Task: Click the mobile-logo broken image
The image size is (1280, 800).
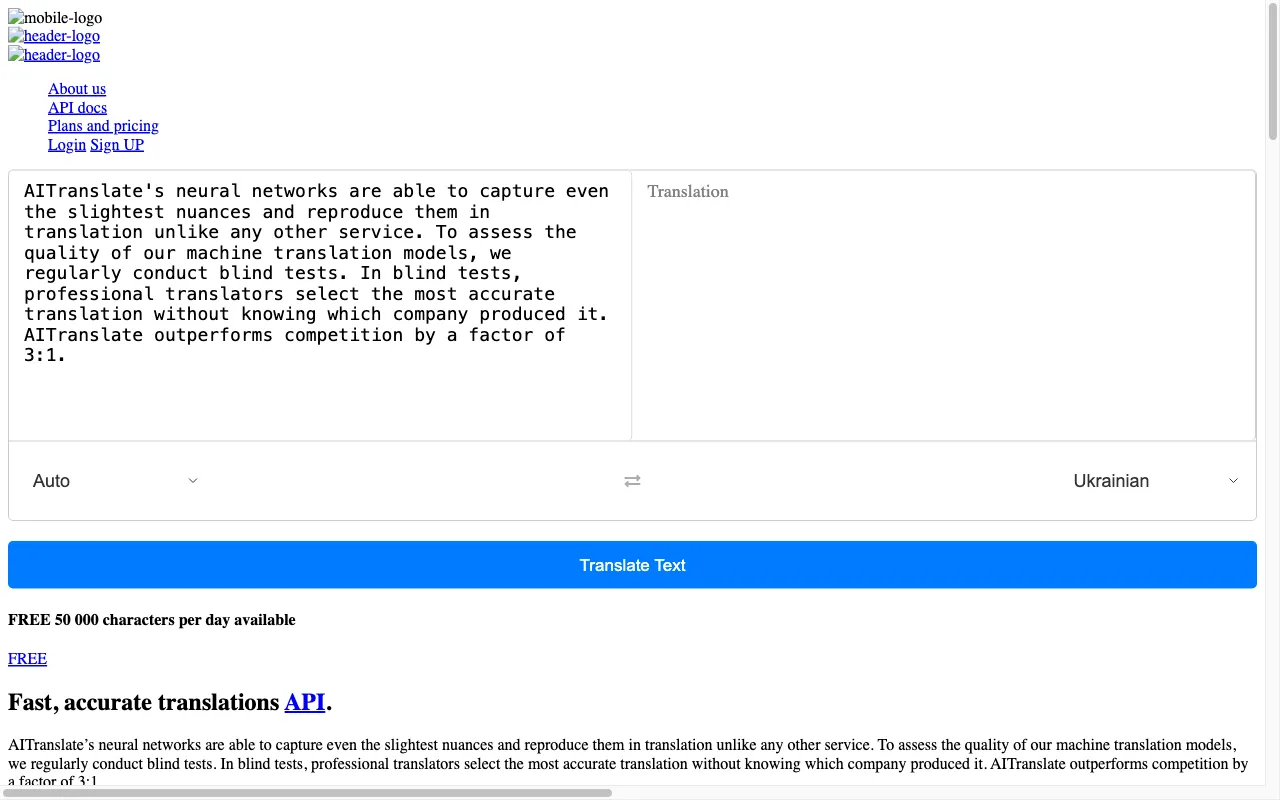Action: 55,17
